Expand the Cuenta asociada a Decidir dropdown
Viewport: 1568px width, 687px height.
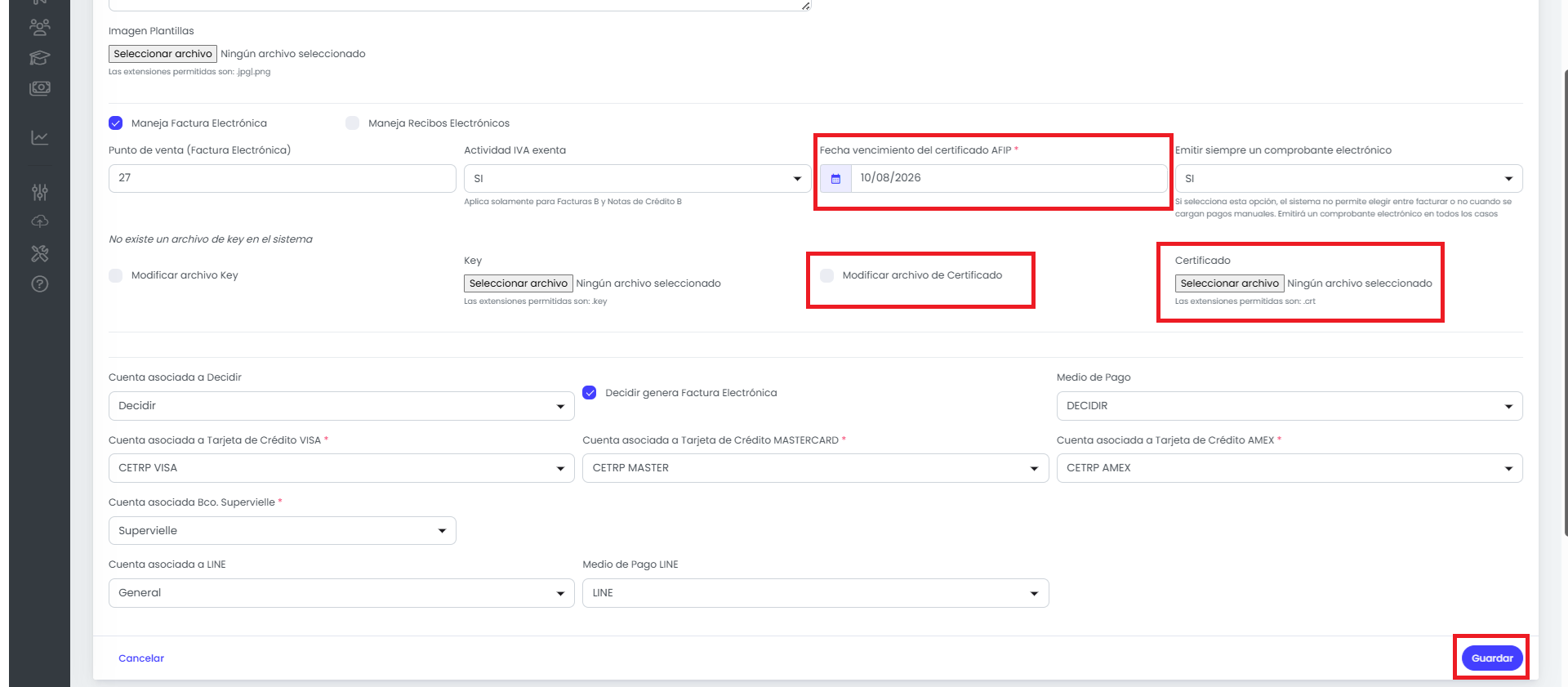click(x=341, y=406)
